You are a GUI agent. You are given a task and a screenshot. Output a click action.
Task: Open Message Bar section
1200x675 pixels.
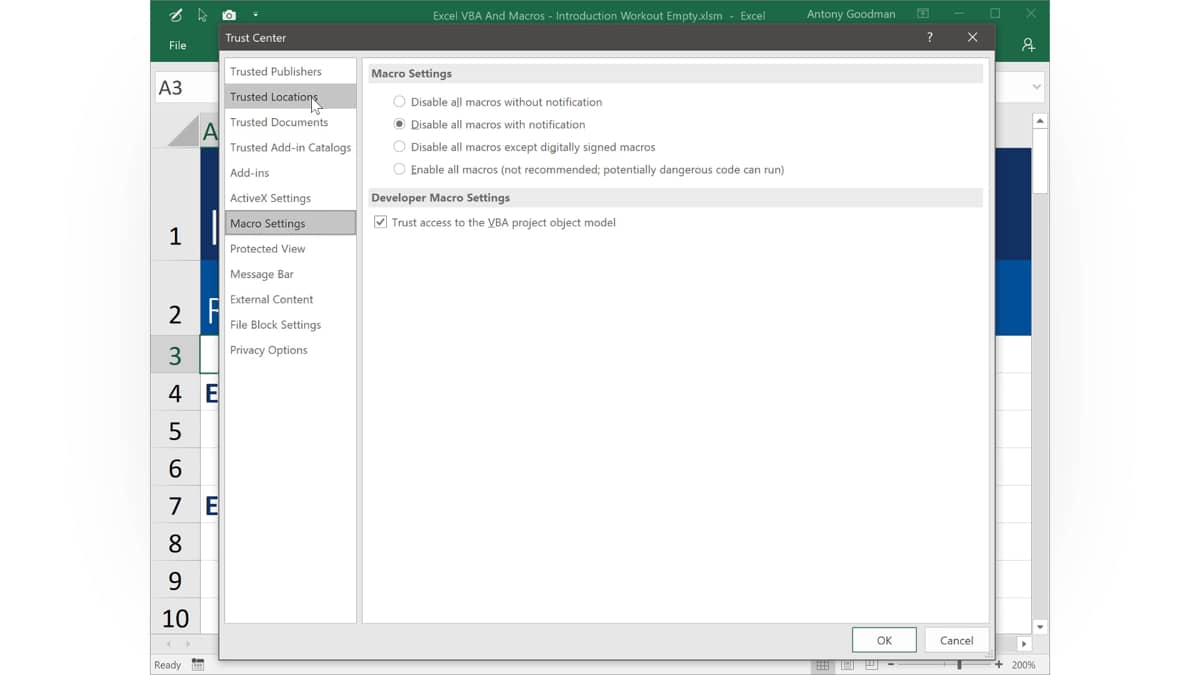290,274
